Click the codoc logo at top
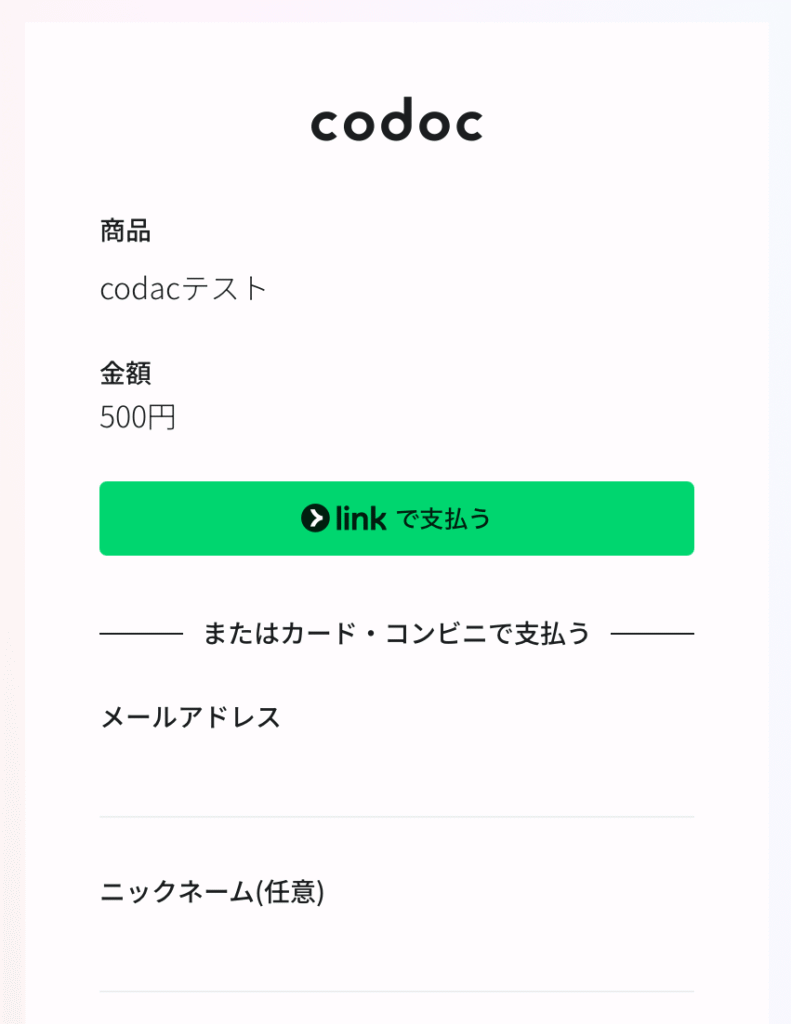791x1024 pixels. (x=396, y=120)
